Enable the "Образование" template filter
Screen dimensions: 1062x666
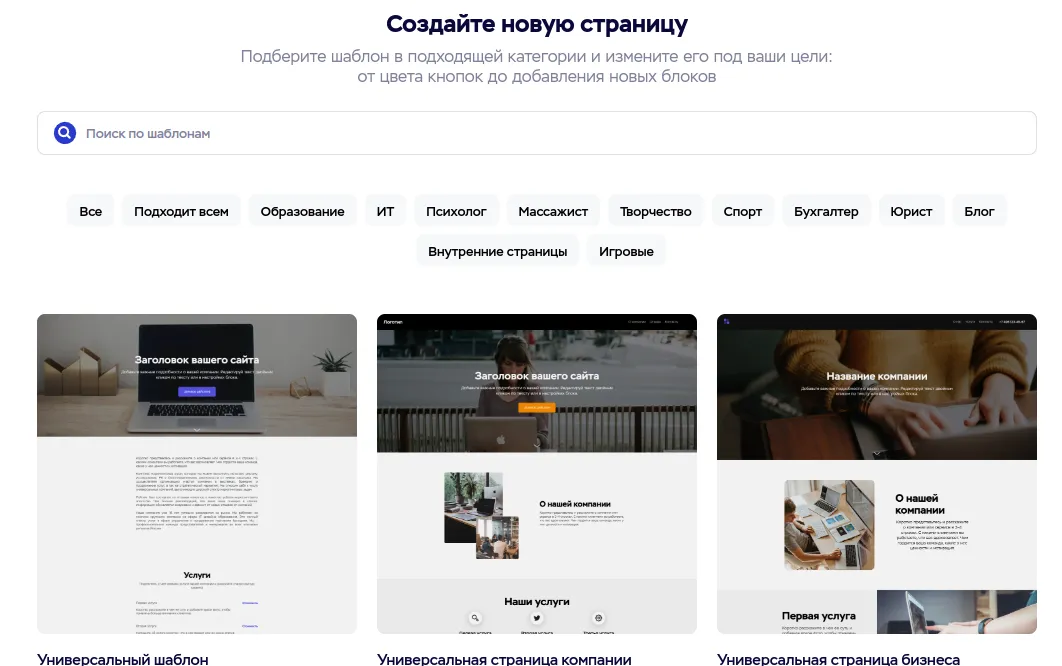[x=302, y=211]
